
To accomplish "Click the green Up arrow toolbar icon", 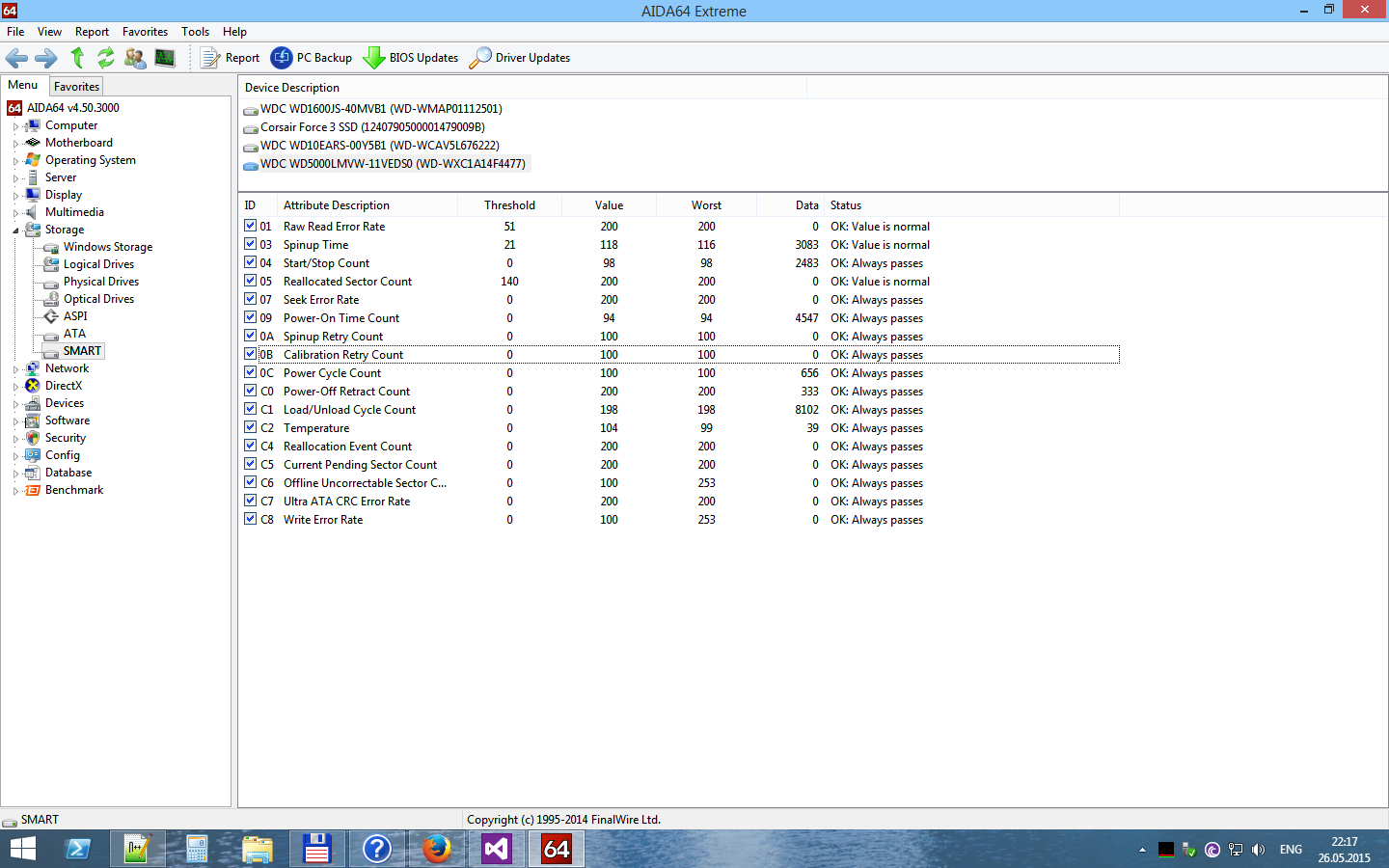I will point(77,58).
